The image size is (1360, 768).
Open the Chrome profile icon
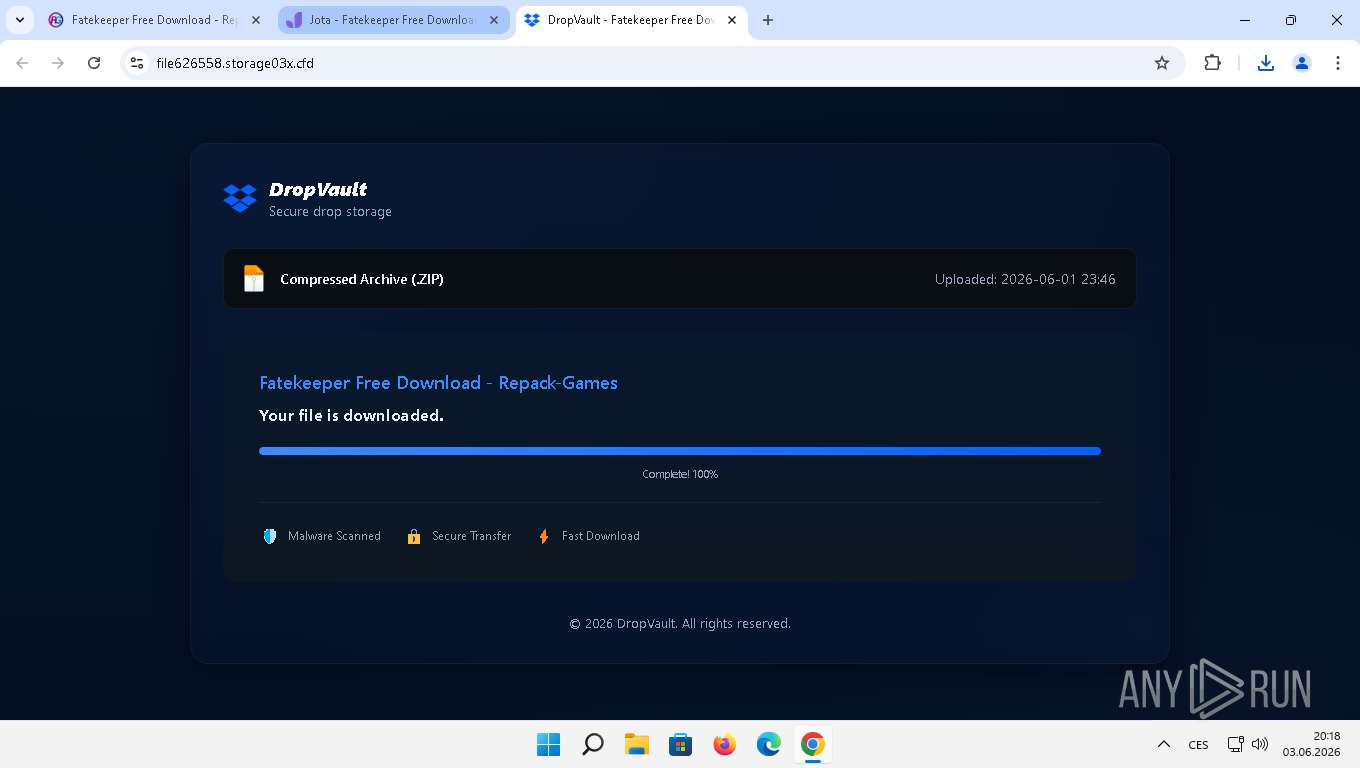(1302, 63)
